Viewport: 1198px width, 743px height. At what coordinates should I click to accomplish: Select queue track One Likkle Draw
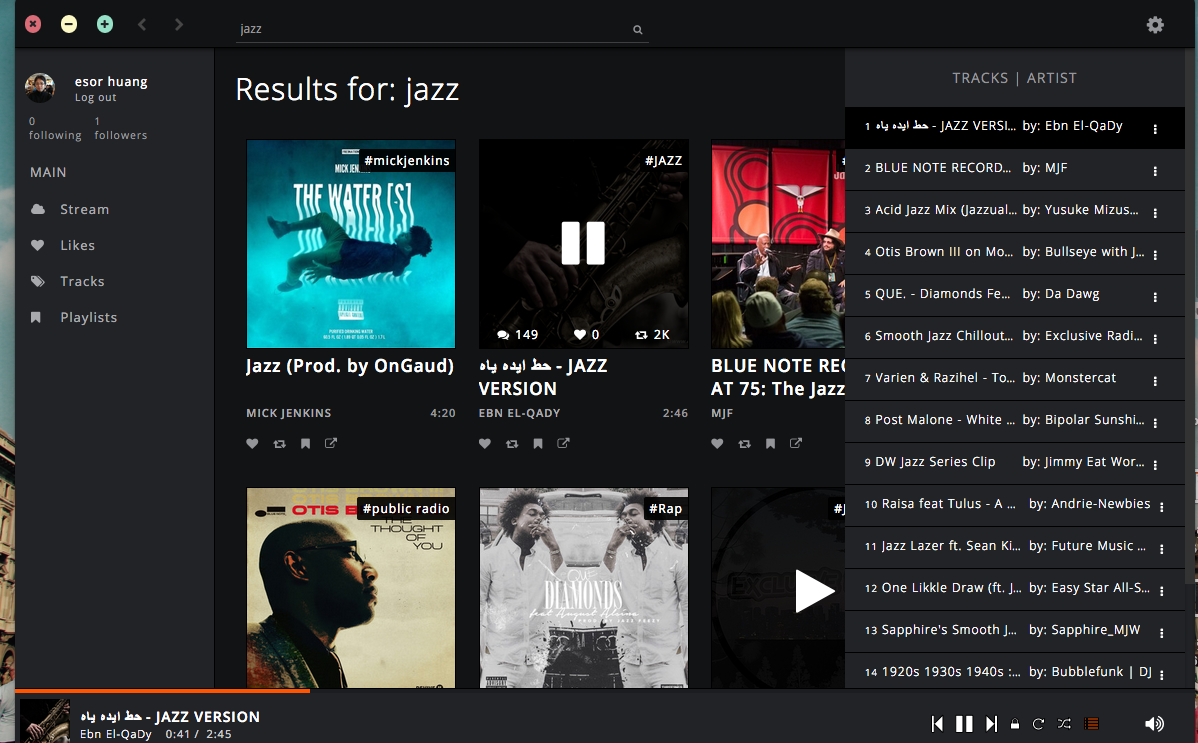1015,588
